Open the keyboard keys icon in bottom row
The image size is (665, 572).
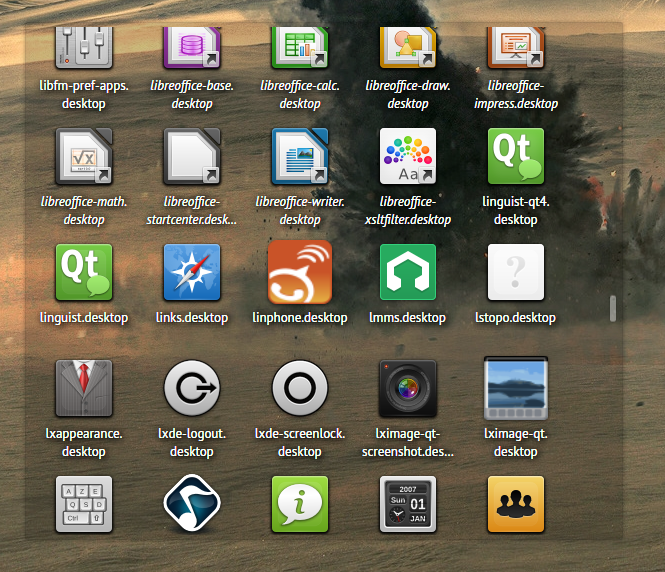[84, 504]
